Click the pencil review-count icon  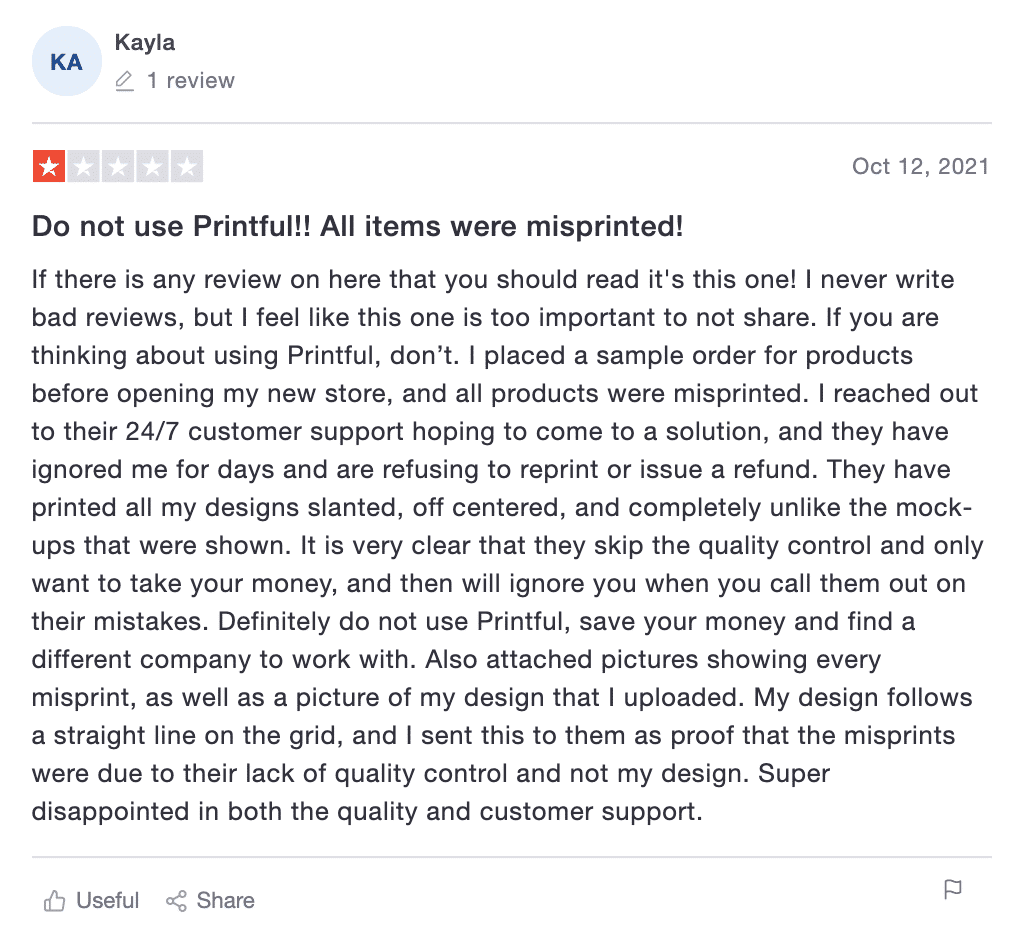point(124,81)
